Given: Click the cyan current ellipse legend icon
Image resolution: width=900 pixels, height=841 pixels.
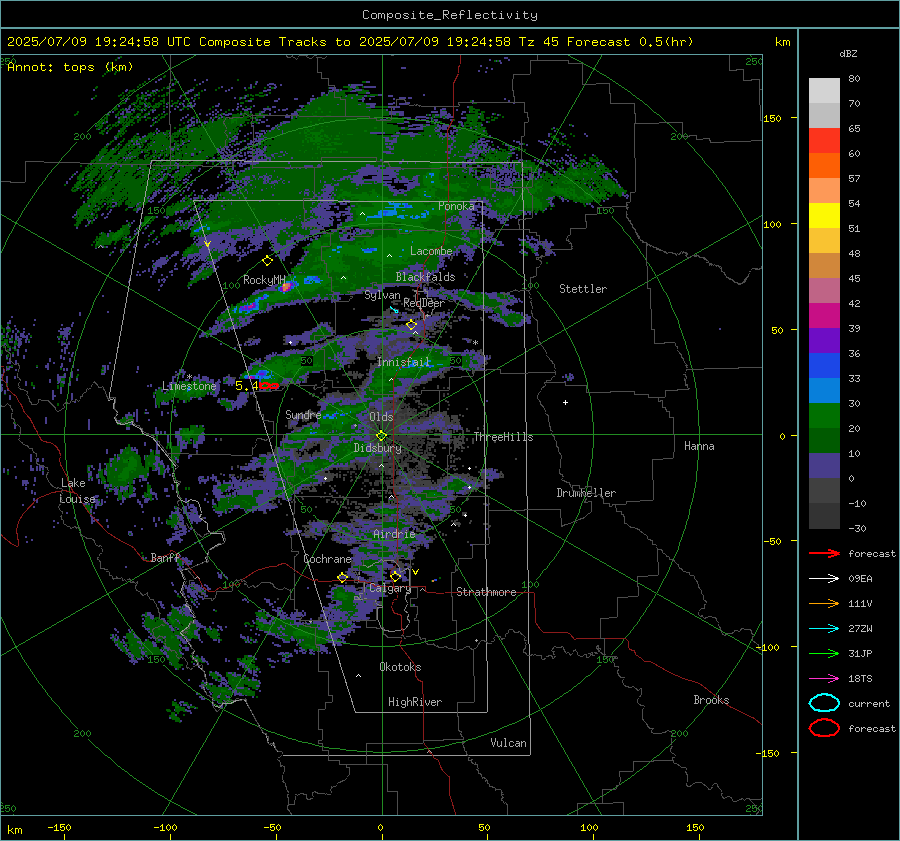Looking at the screenshot, I should [x=824, y=703].
